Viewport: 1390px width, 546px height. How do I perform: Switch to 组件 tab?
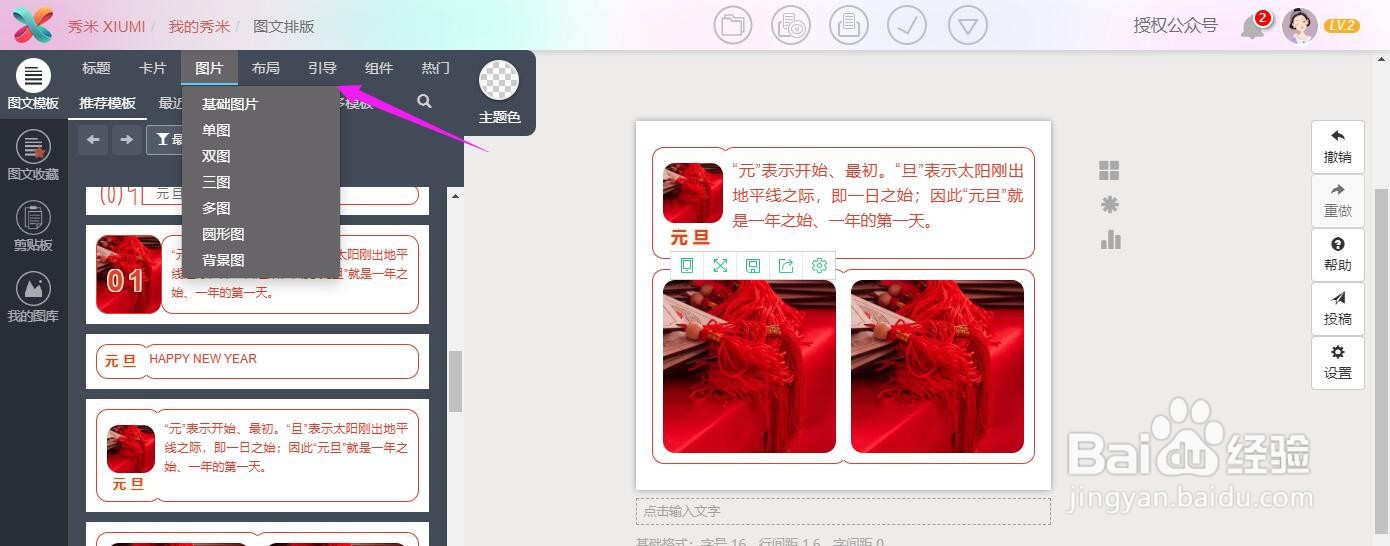point(379,68)
